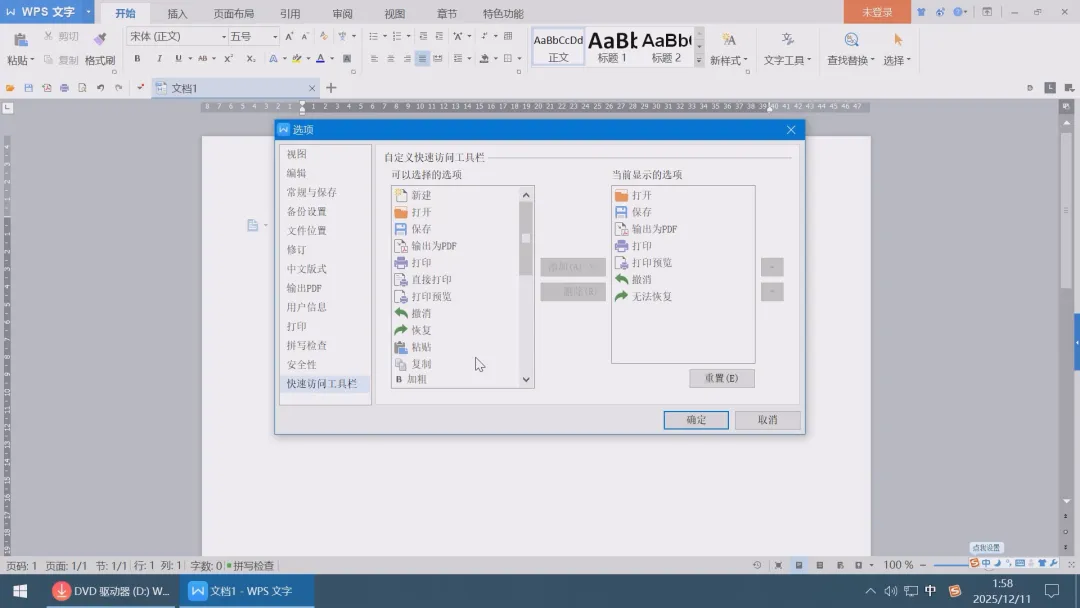Apply superscript formatting
1080x608 pixels.
click(x=228, y=59)
